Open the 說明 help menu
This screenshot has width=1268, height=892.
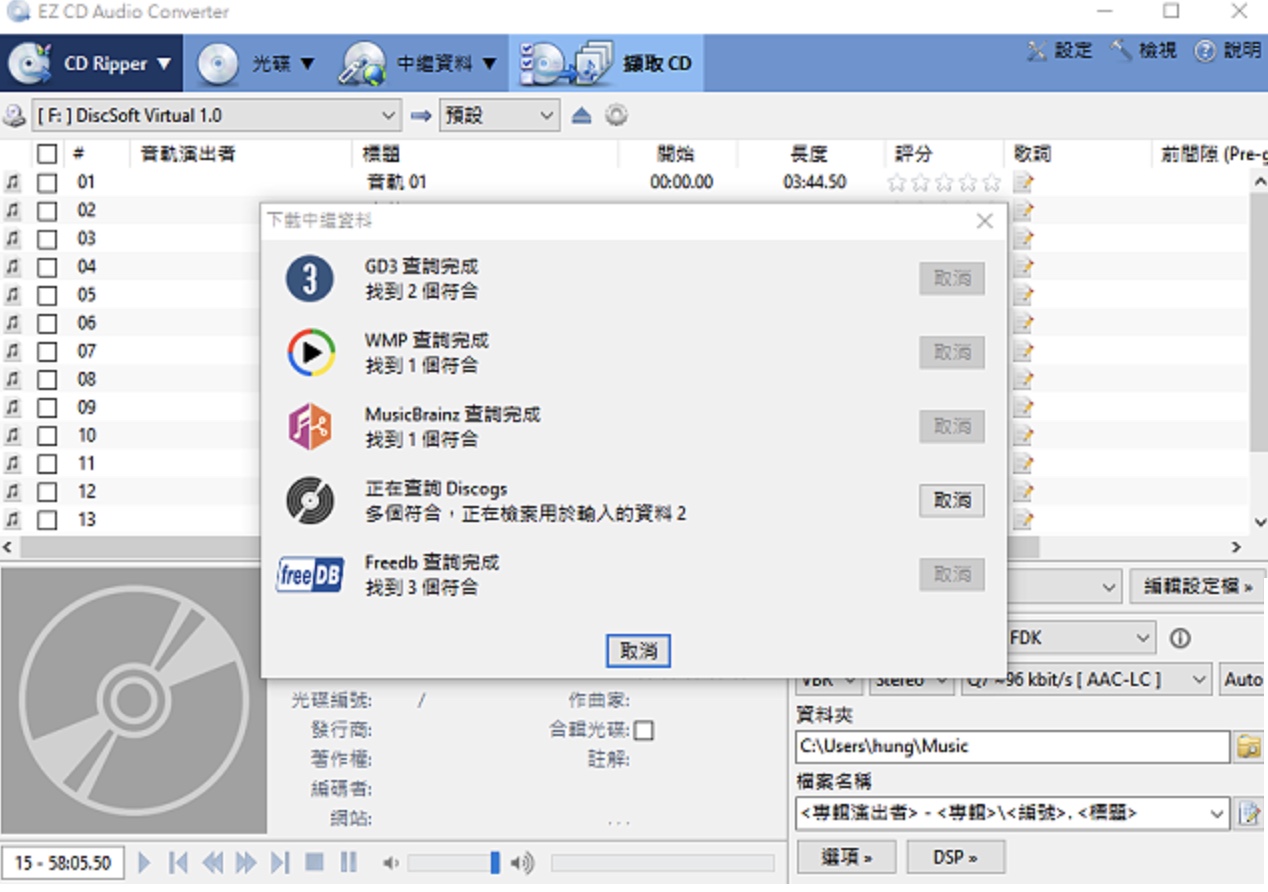[1229, 51]
